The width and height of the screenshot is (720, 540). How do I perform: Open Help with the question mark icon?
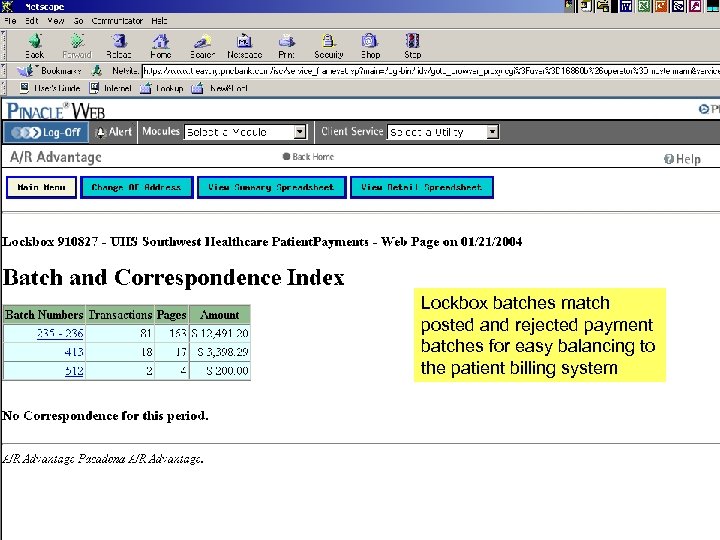(669, 159)
